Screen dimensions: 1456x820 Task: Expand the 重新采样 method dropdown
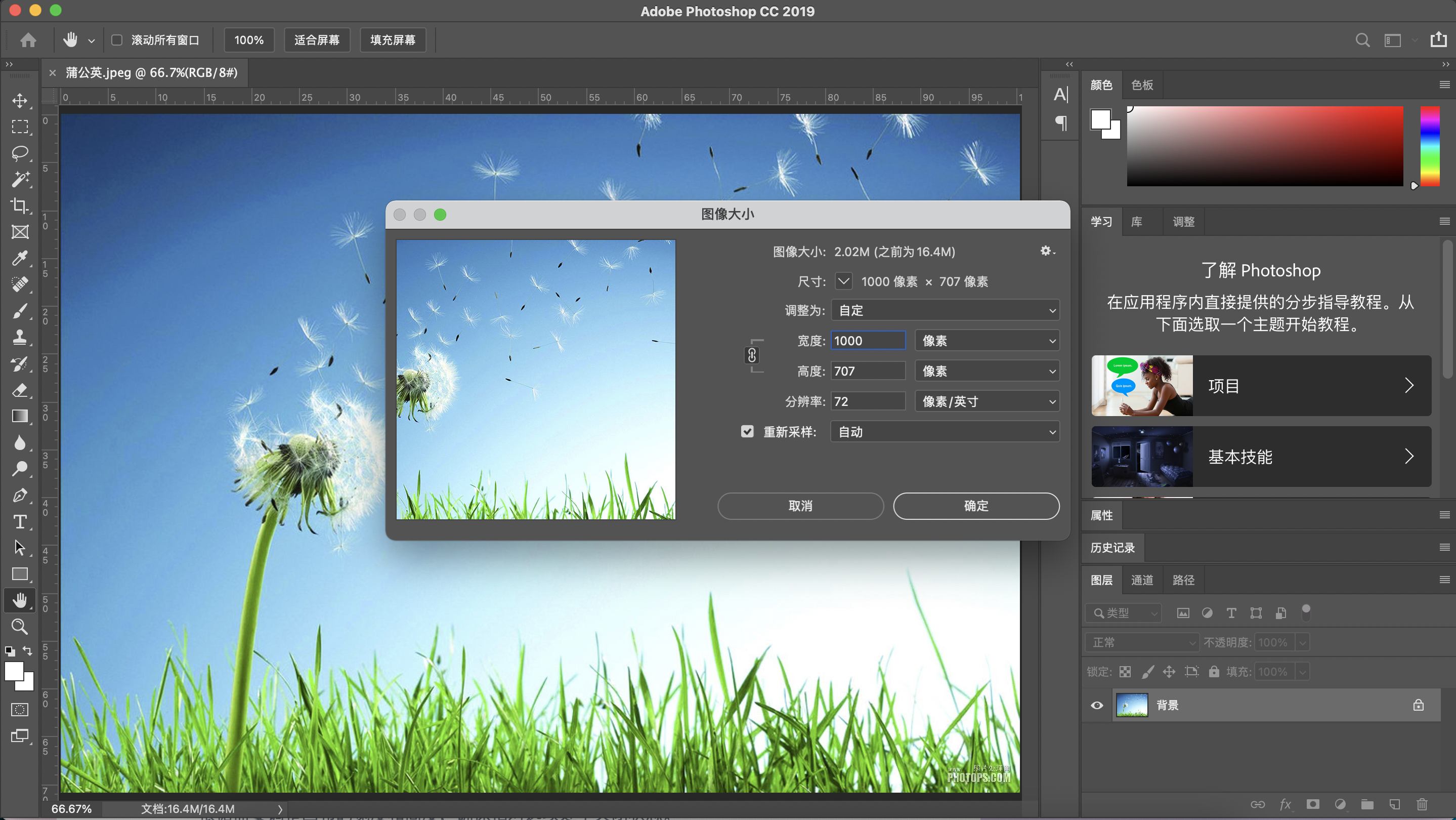(945, 432)
